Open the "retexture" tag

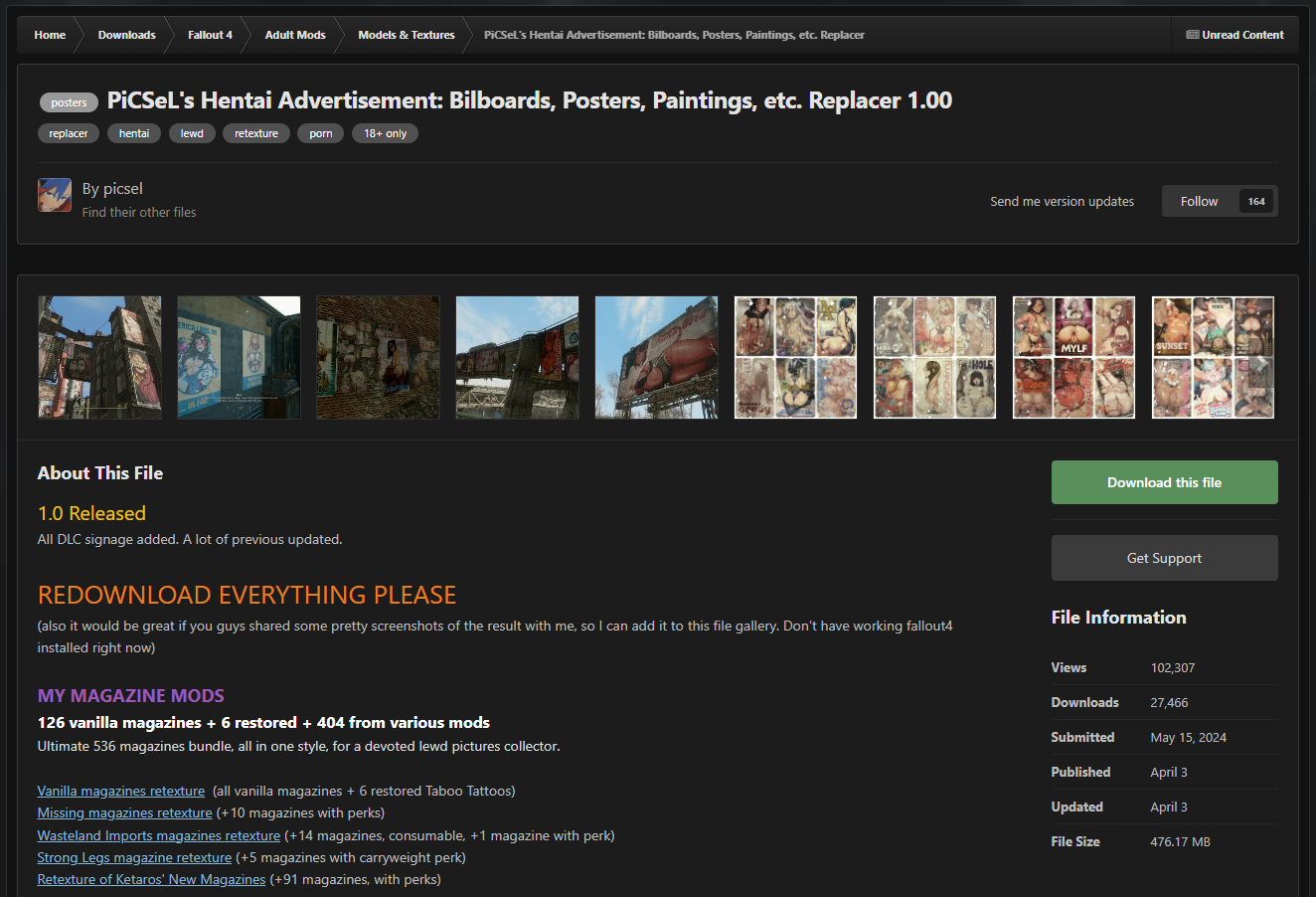[x=256, y=133]
